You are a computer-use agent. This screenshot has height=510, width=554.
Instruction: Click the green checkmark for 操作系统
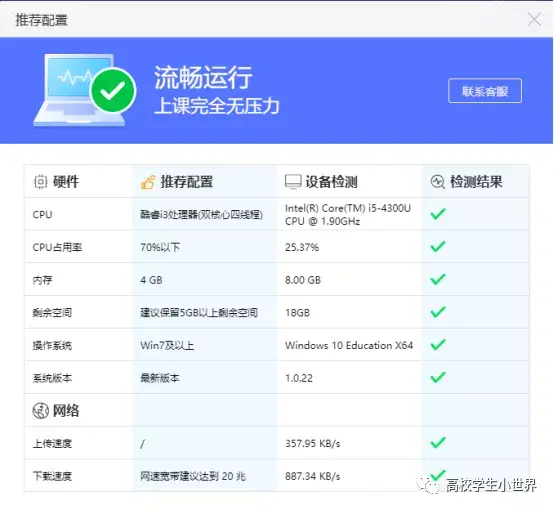click(438, 344)
